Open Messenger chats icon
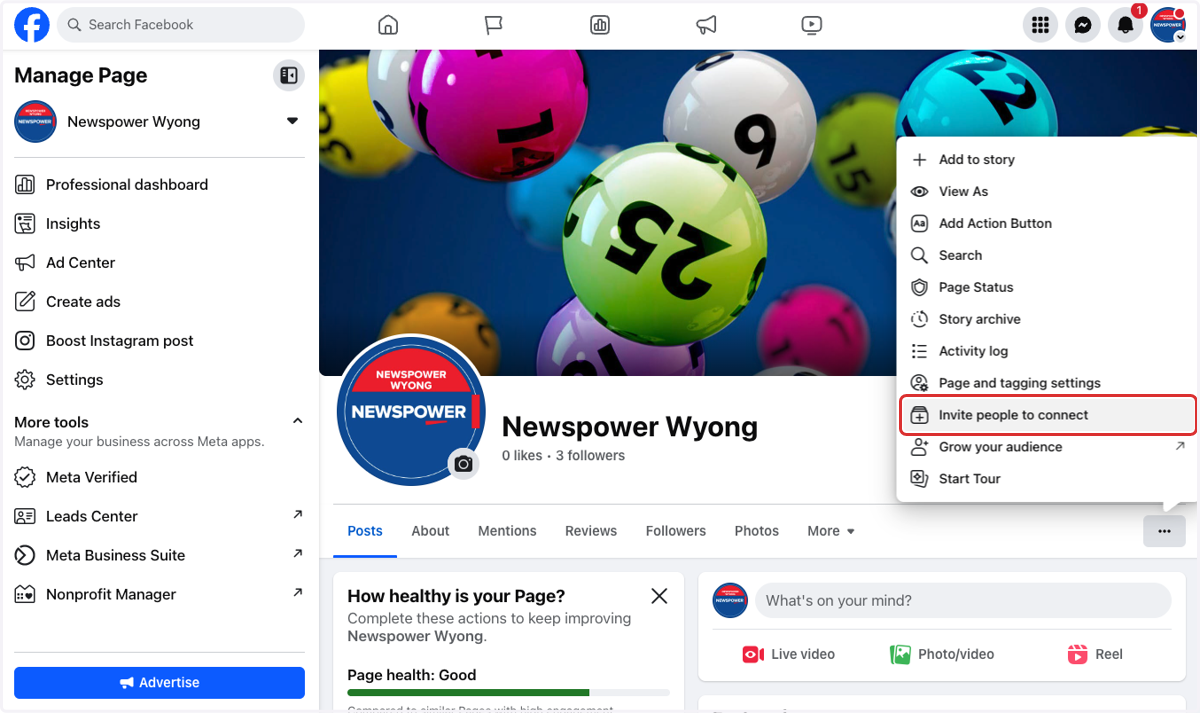This screenshot has width=1200, height=713. coord(1083,25)
